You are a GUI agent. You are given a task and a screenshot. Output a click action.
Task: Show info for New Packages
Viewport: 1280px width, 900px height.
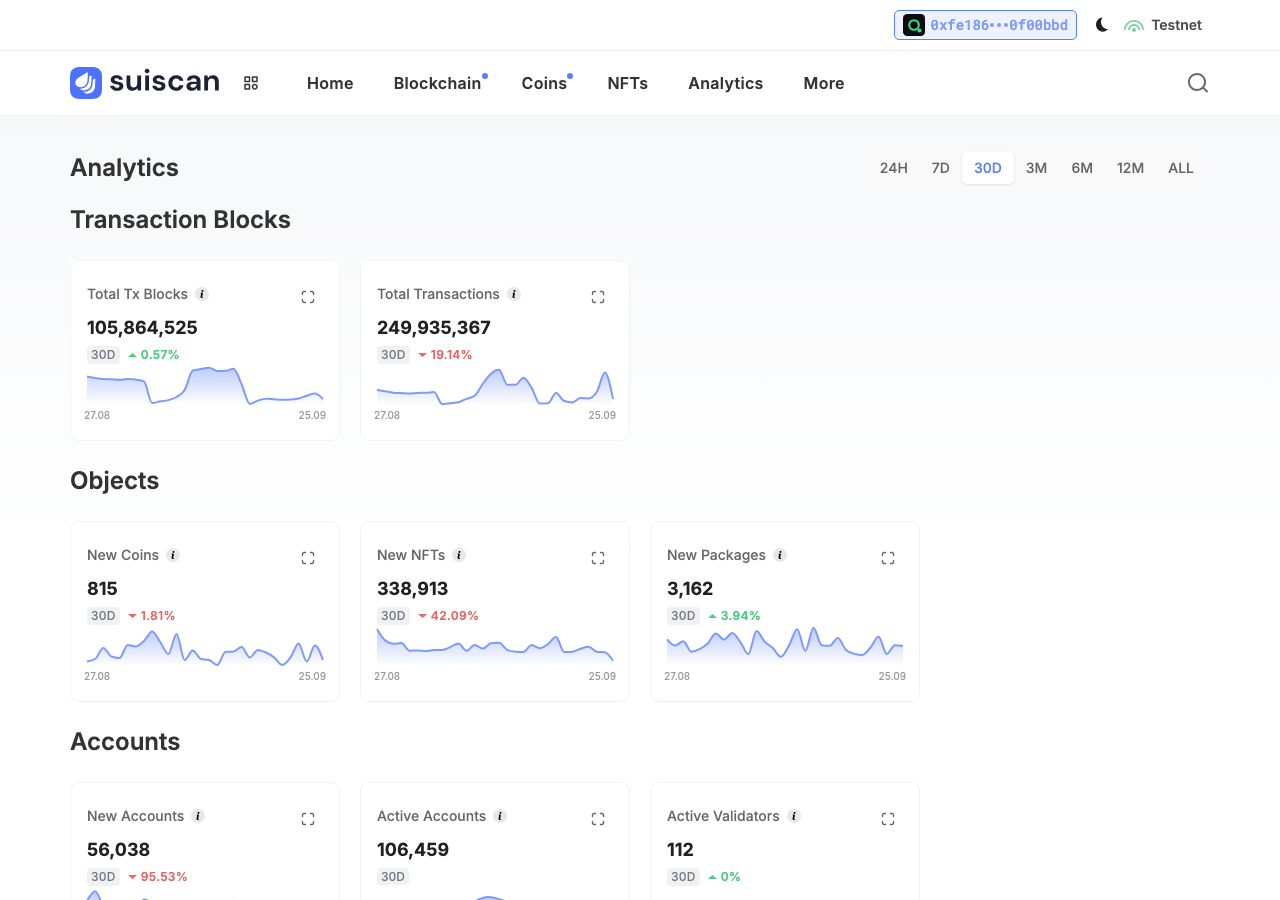coord(780,555)
